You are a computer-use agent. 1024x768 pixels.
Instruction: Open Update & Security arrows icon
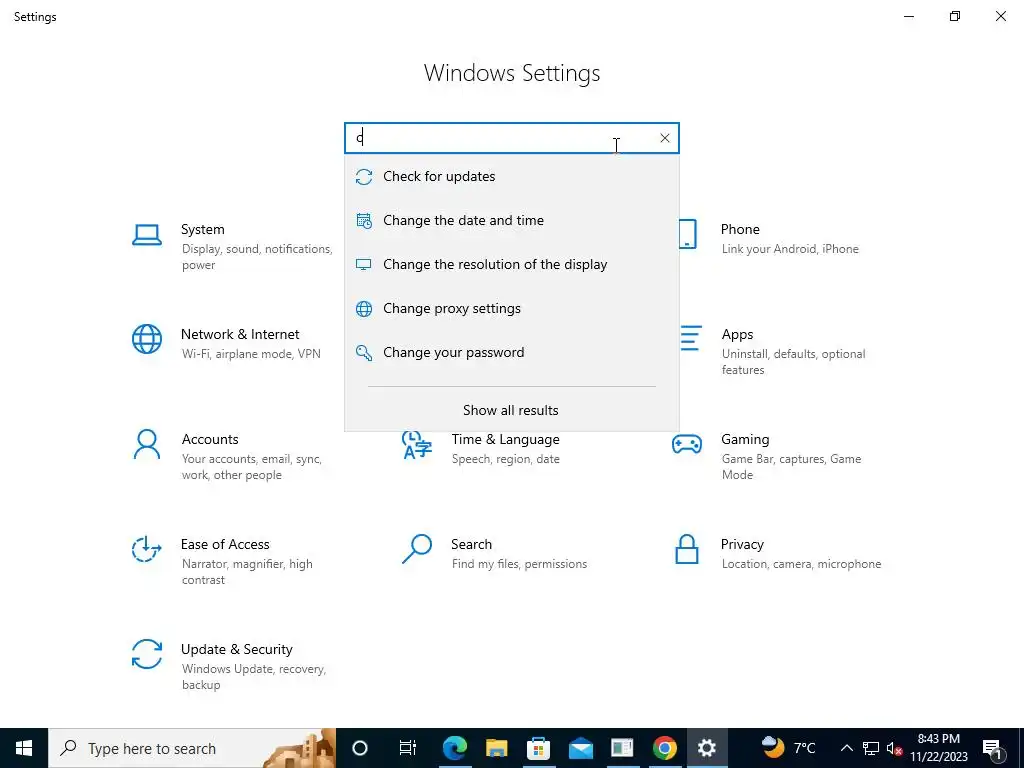pos(147,654)
